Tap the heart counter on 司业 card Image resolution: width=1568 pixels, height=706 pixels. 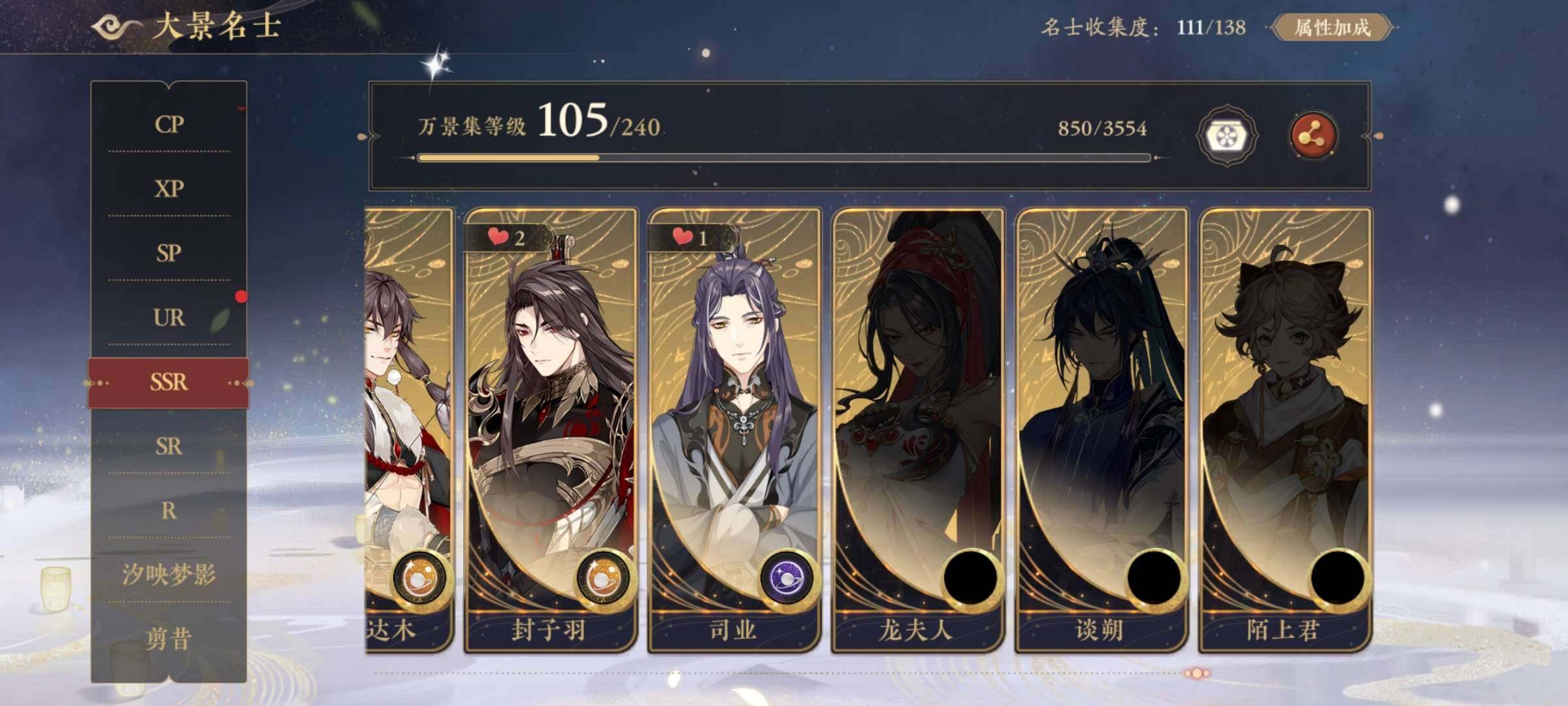pos(690,237)
